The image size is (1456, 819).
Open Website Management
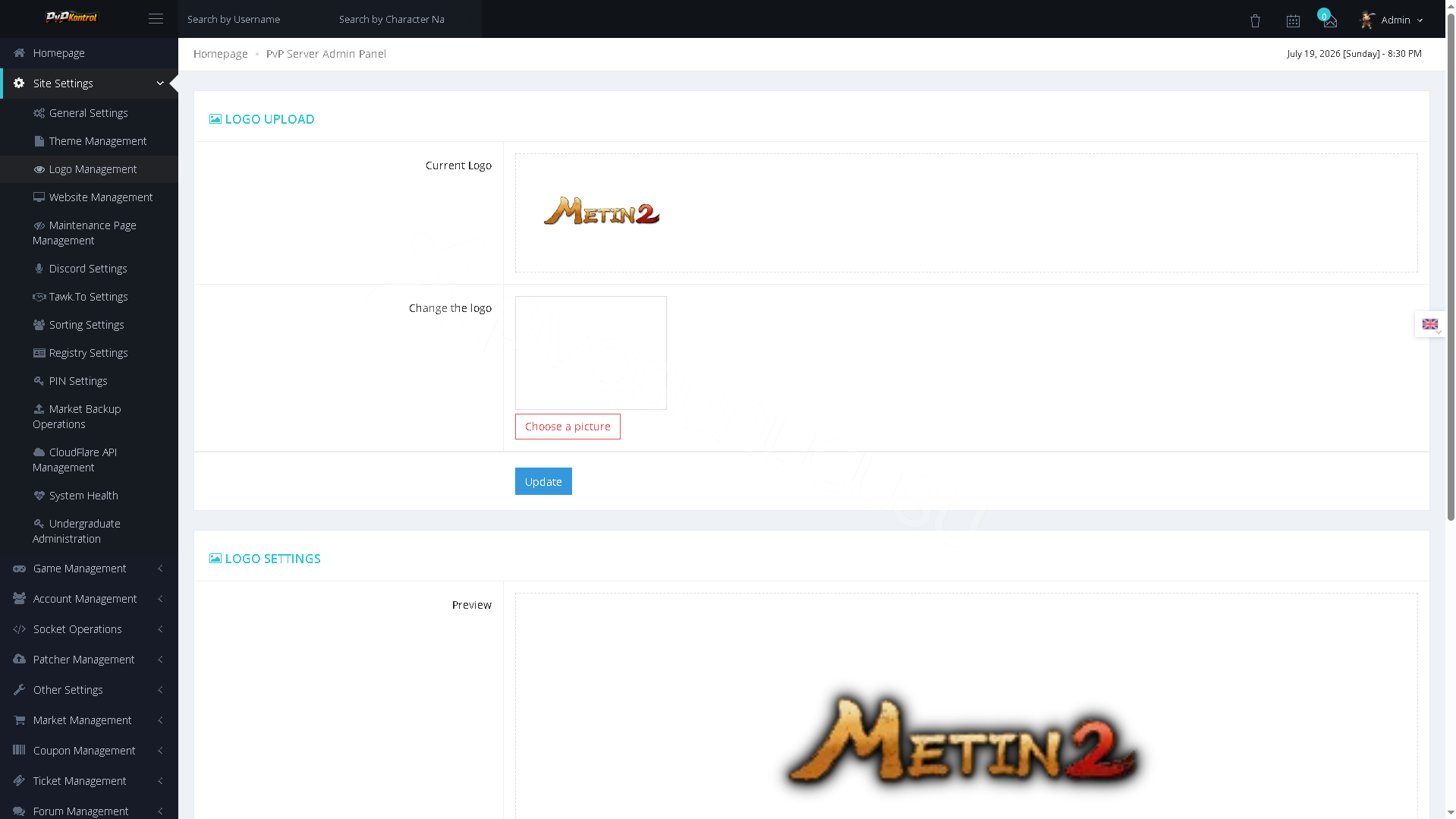click(x=89, y=197)
